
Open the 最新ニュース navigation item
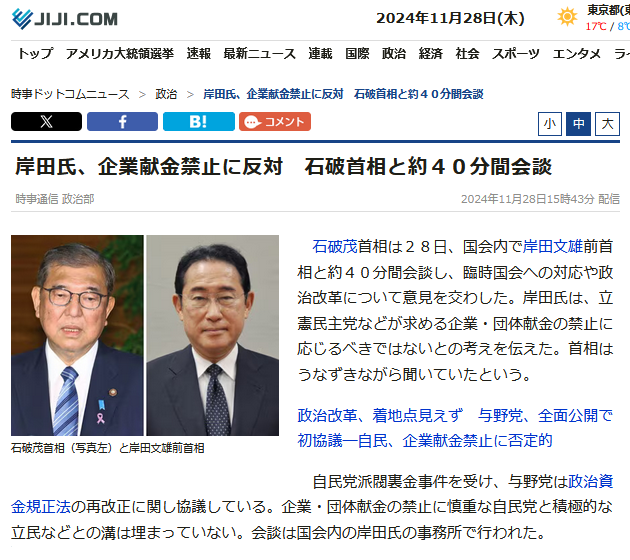[x=260, y=53]
